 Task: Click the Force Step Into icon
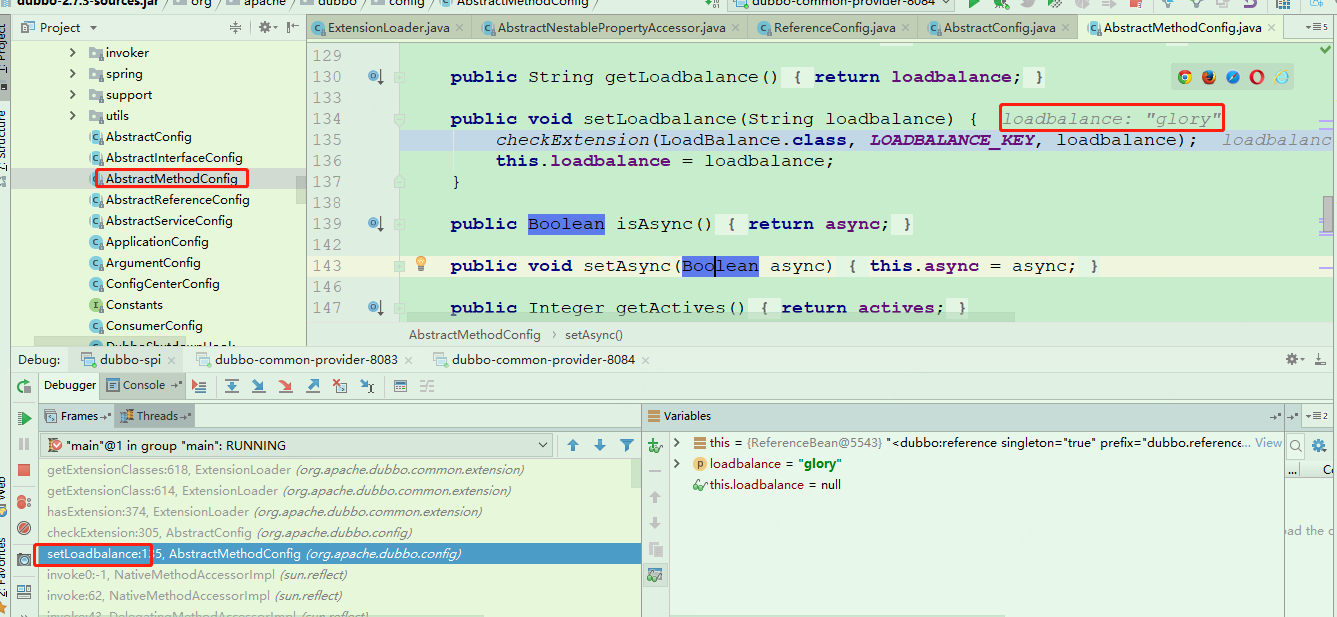(285, 386)
